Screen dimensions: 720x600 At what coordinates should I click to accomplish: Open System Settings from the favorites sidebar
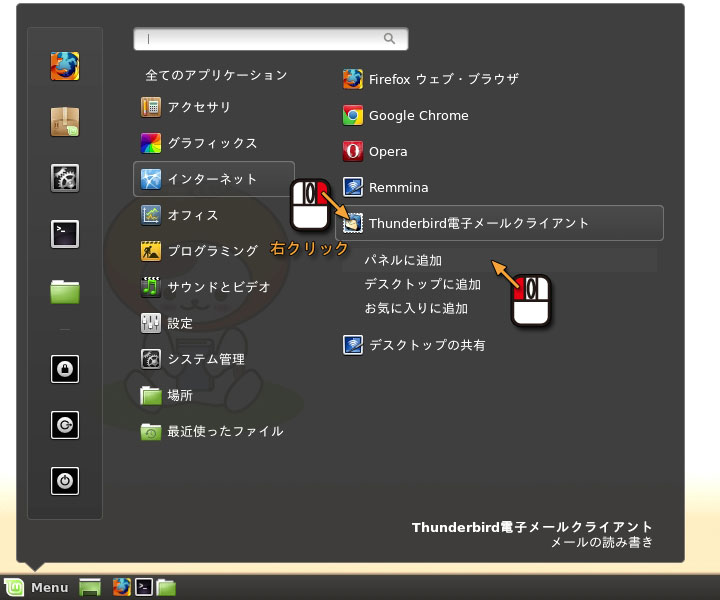tap(65, 178)
